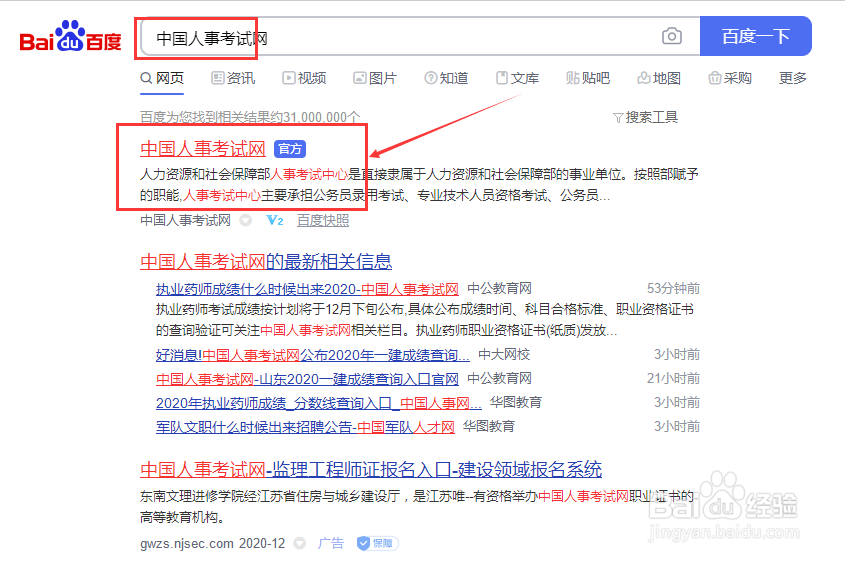Open the 文库 tab
This screenshot has height=561, width=845.
click(x=517, y=79)
